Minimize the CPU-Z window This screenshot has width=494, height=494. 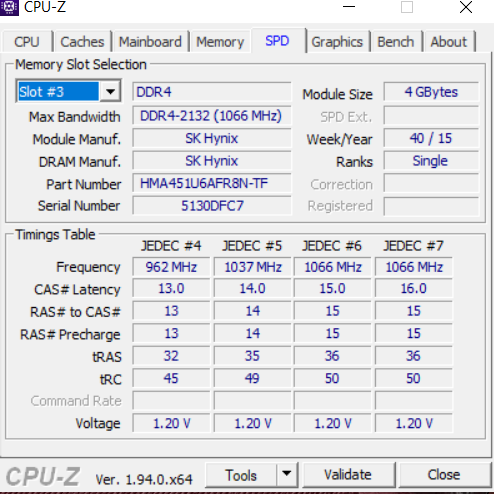pos(349,7)
